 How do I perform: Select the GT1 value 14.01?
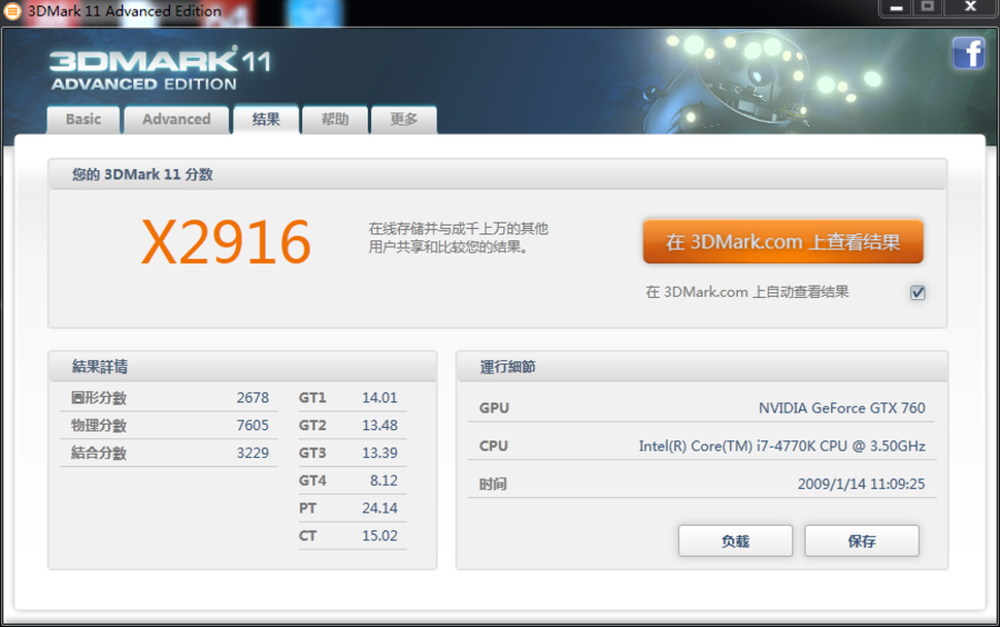[x=379, y=398]
